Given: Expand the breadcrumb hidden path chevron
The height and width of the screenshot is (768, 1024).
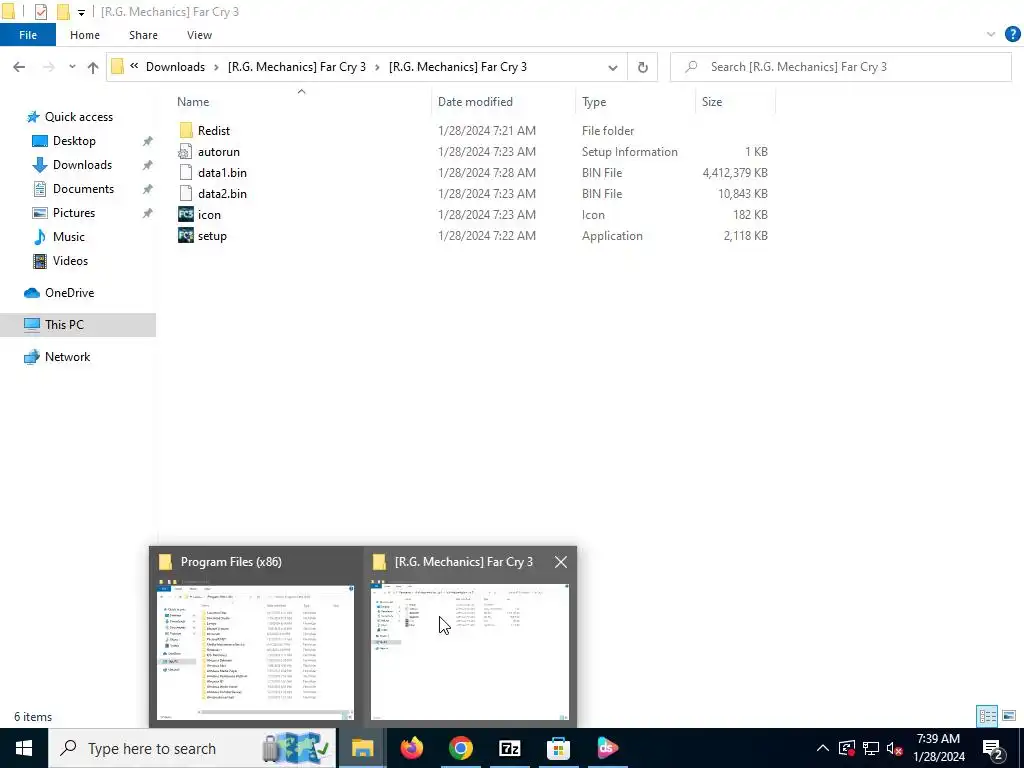Looking at the screenshot, I should 134,66.
